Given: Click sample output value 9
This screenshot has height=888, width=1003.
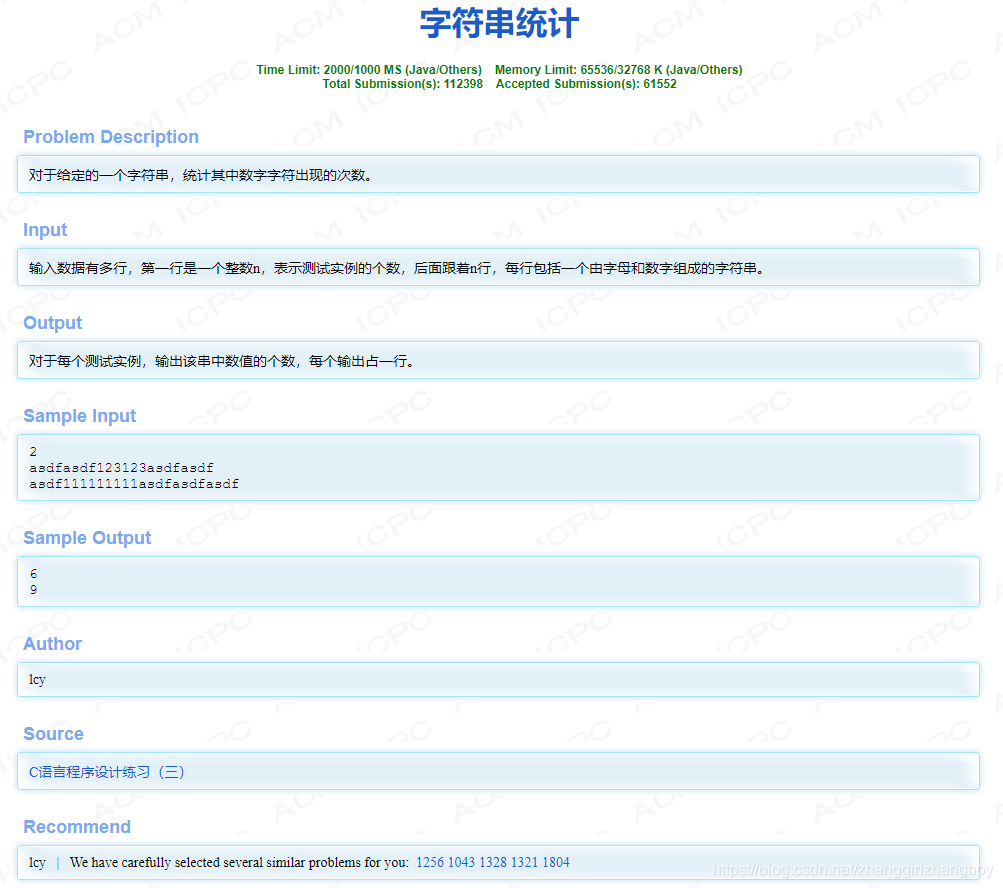Looking at the screenshot, I should point(33,590).
